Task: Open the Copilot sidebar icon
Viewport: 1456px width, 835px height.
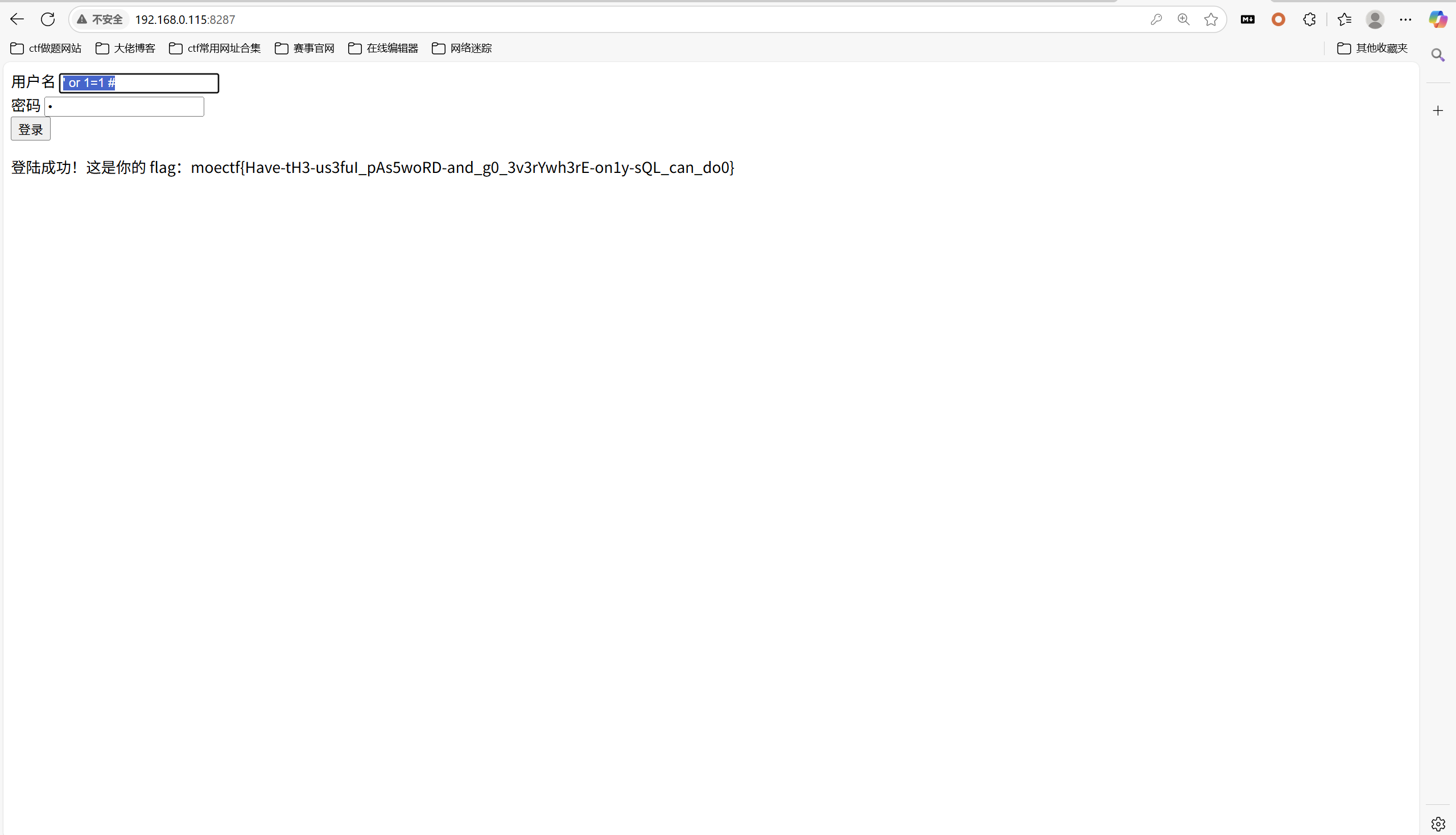Action: [1438, 19]
